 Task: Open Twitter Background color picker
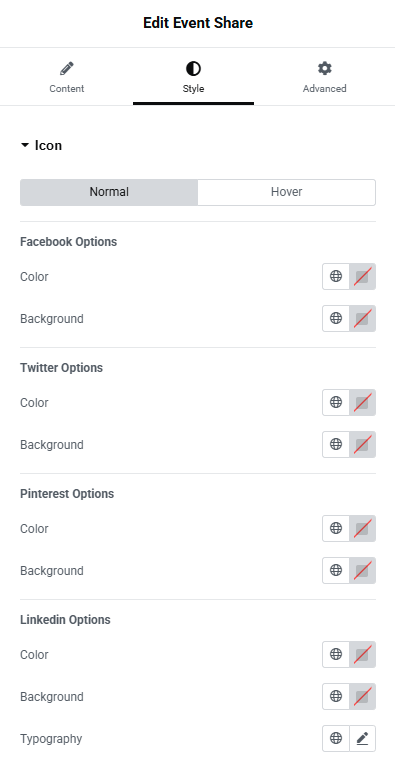point(362,444)
